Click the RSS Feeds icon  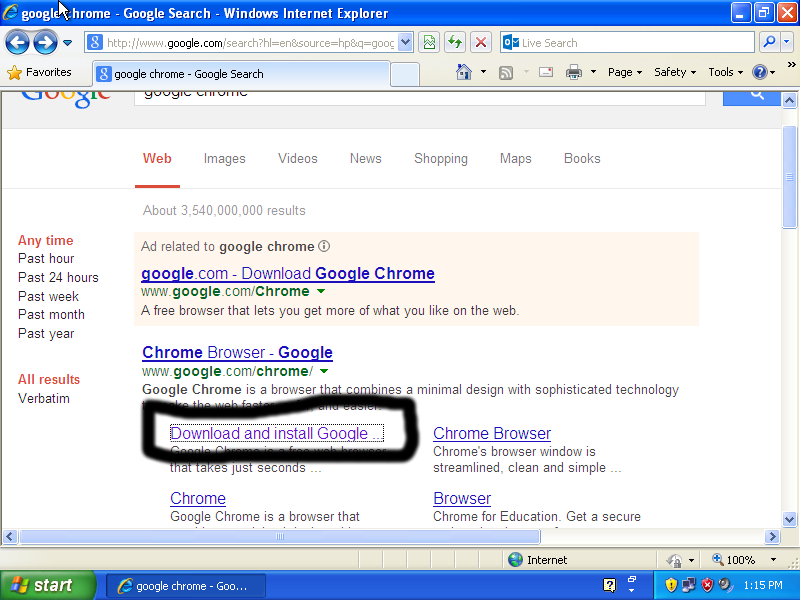pos(506,72)
